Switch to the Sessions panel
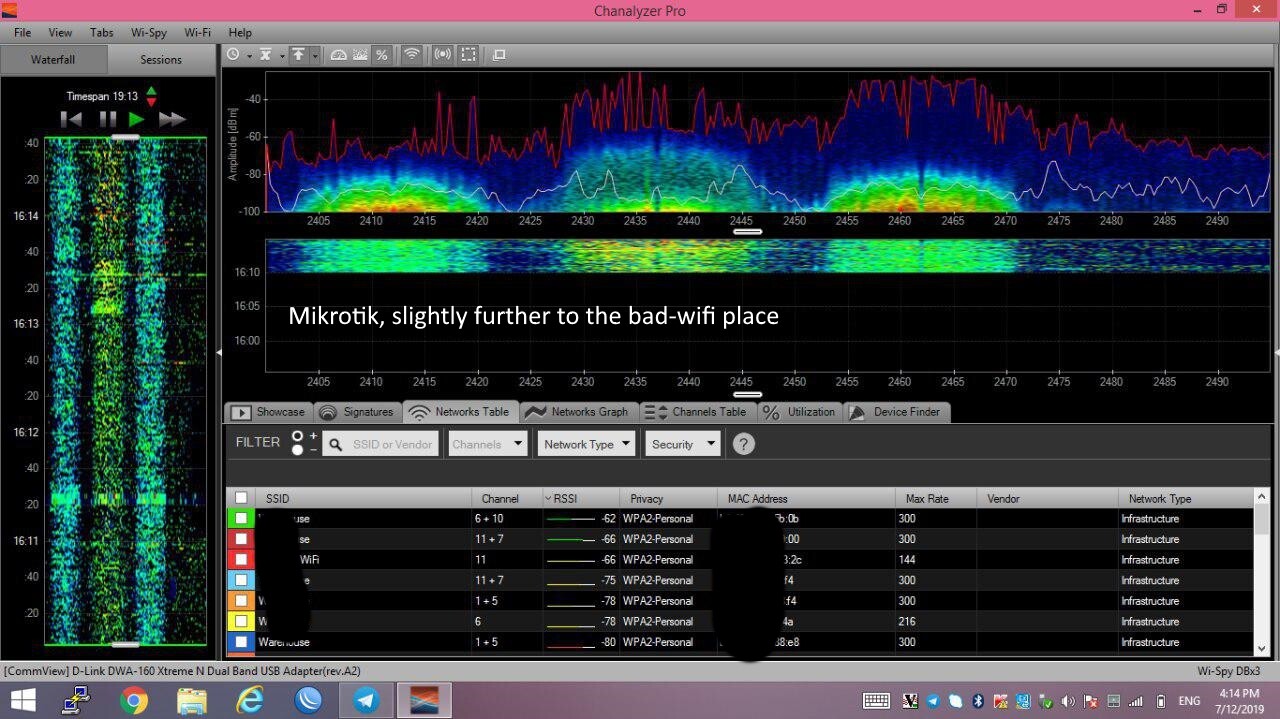The height and width of the screenshot is (719, 1280). coord(161,60)
